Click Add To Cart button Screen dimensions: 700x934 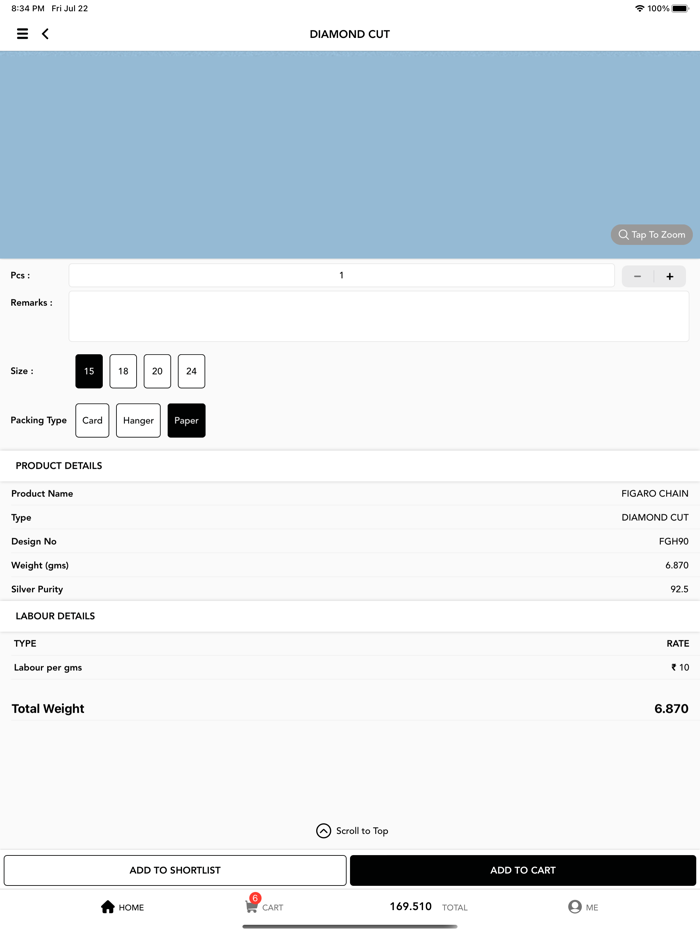(x=523, y=870)
